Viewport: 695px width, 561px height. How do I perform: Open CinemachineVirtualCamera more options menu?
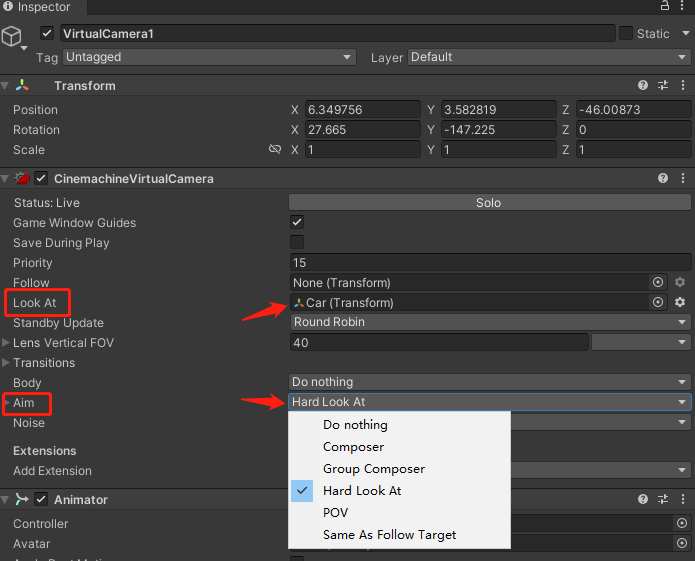point(683,178)
